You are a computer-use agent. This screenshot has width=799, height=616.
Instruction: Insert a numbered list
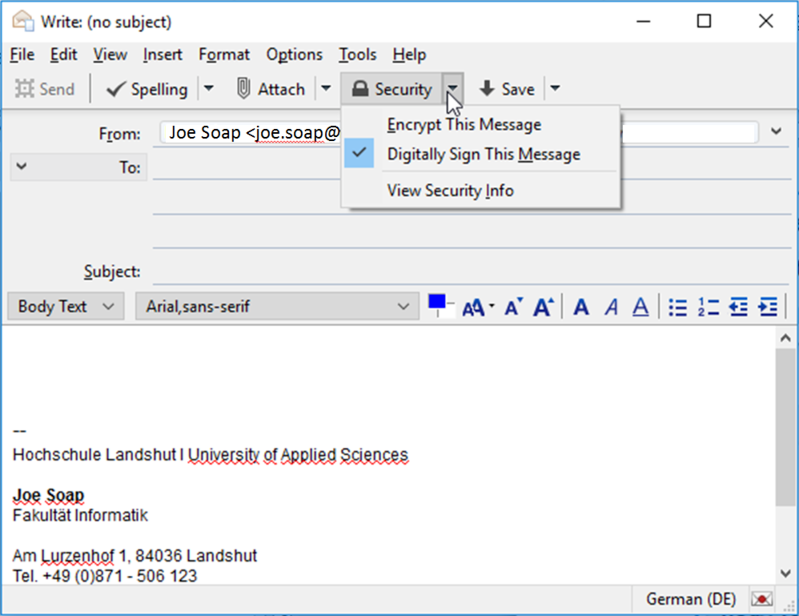pyautogui.click(x=708, y=307)
